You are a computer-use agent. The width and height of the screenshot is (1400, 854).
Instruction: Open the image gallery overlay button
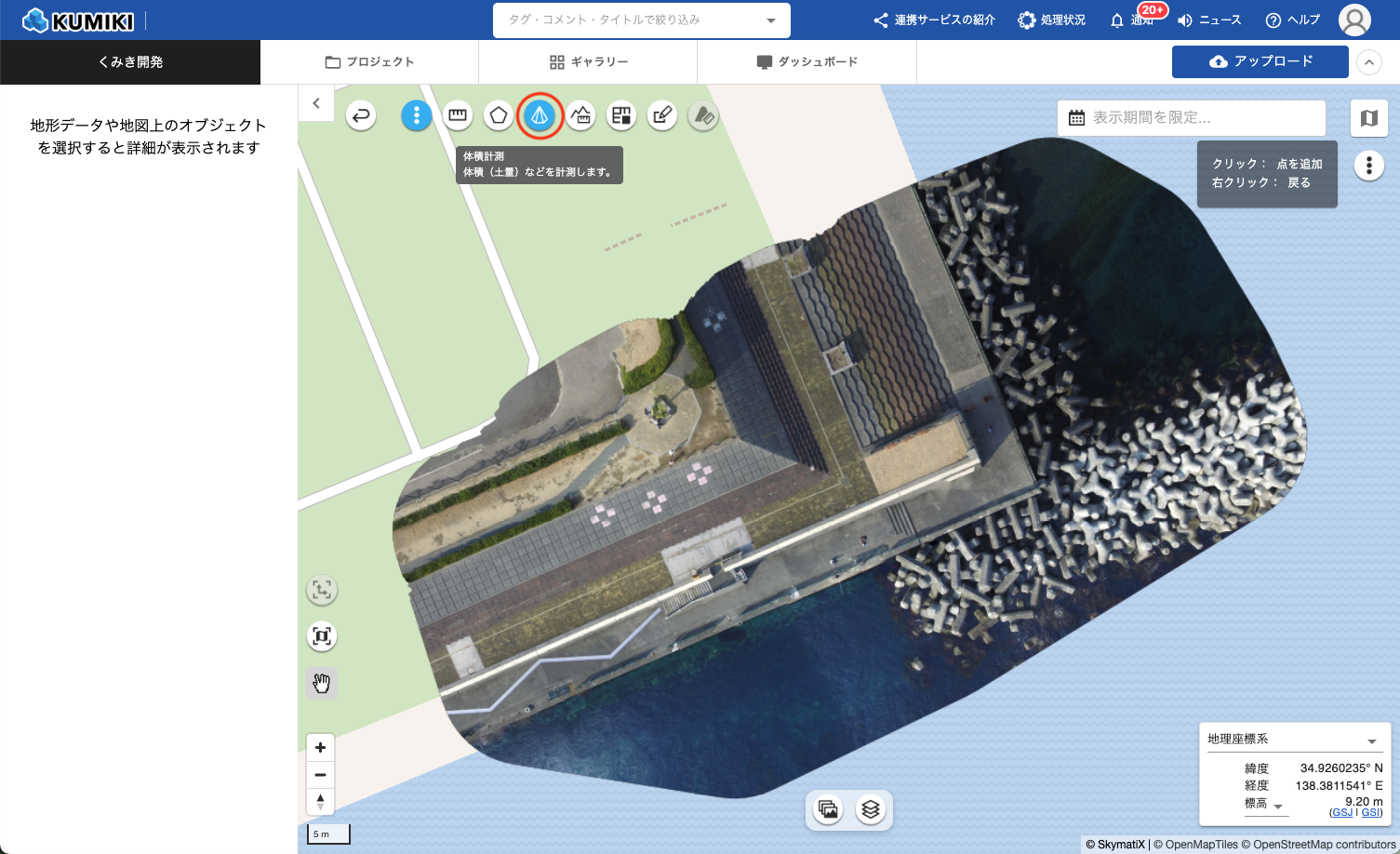tap(828, 809)
